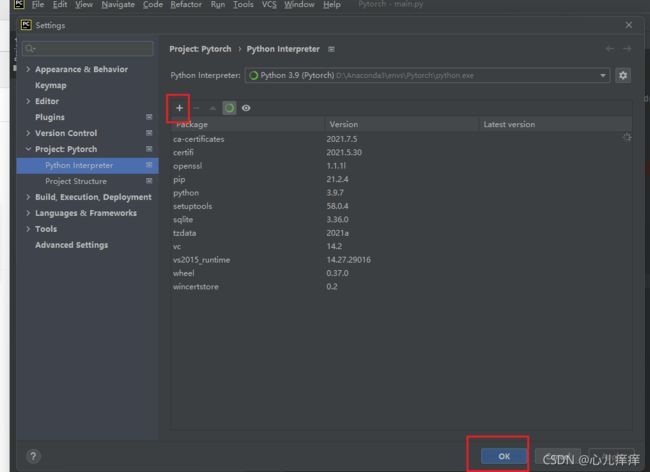Click the settings search field
Viewport: 650px width, 472px height.
(87, 49)
